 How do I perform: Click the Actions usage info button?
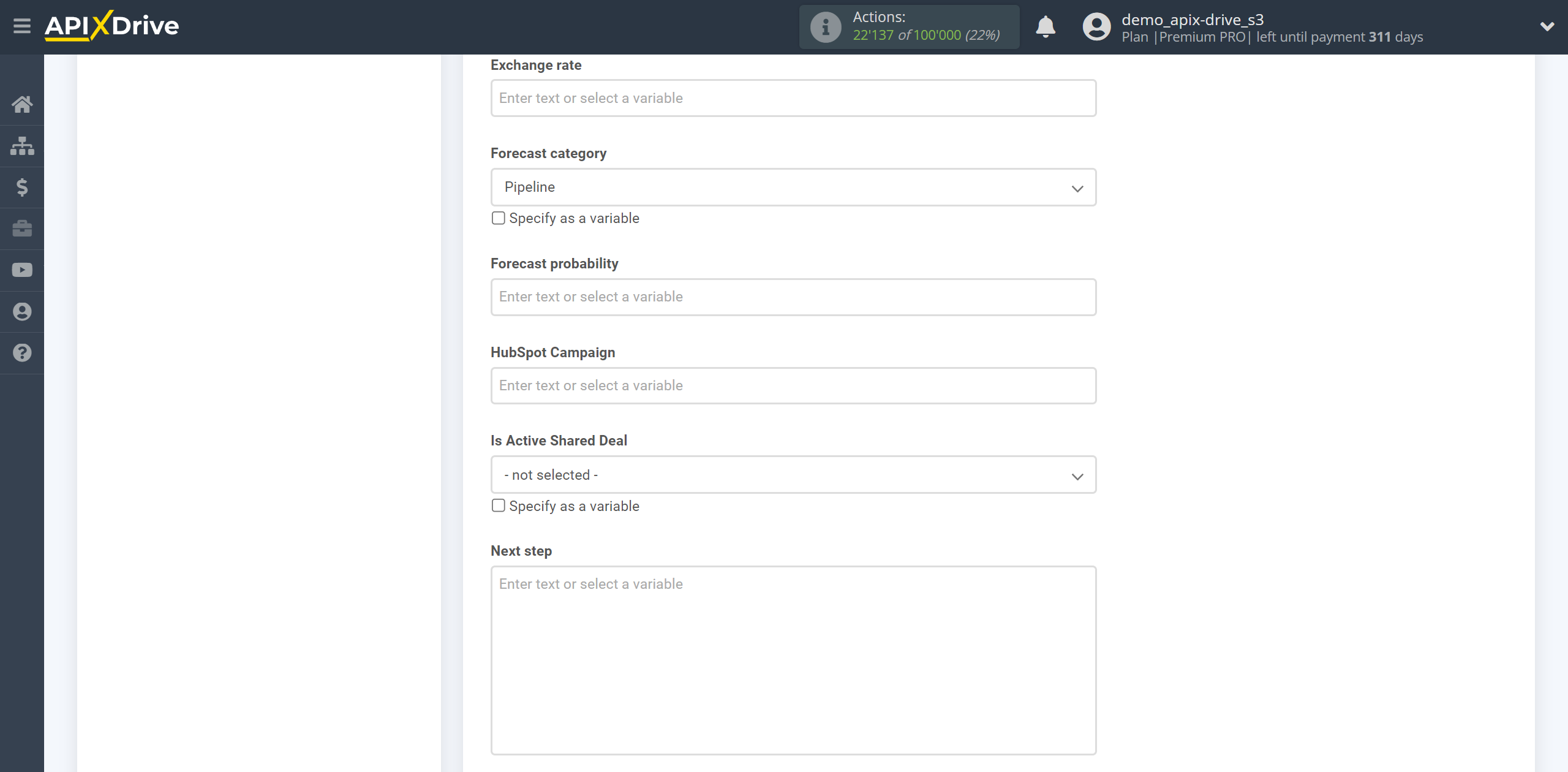pos(826,26)
